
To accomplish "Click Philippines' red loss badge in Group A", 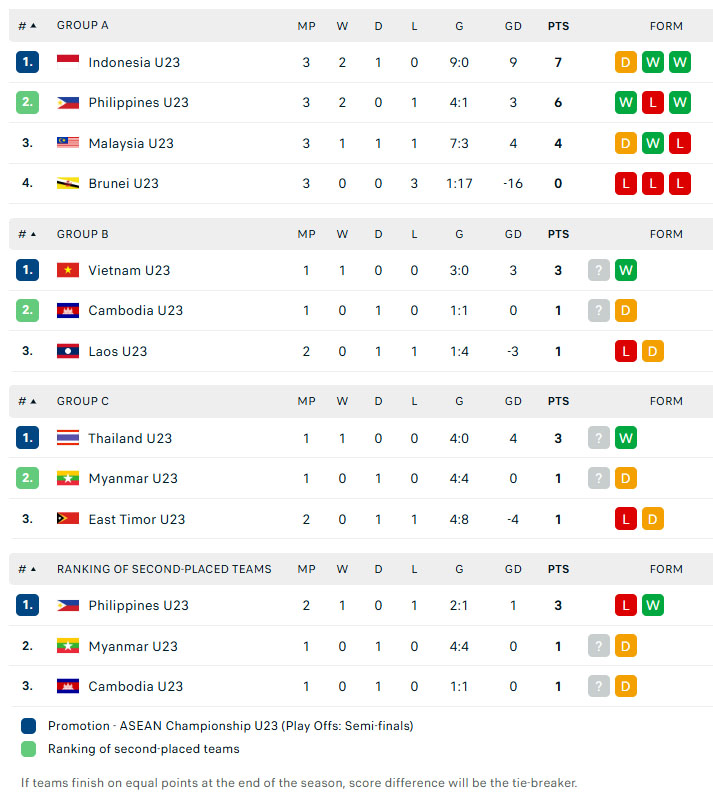I will click(653, 103).
